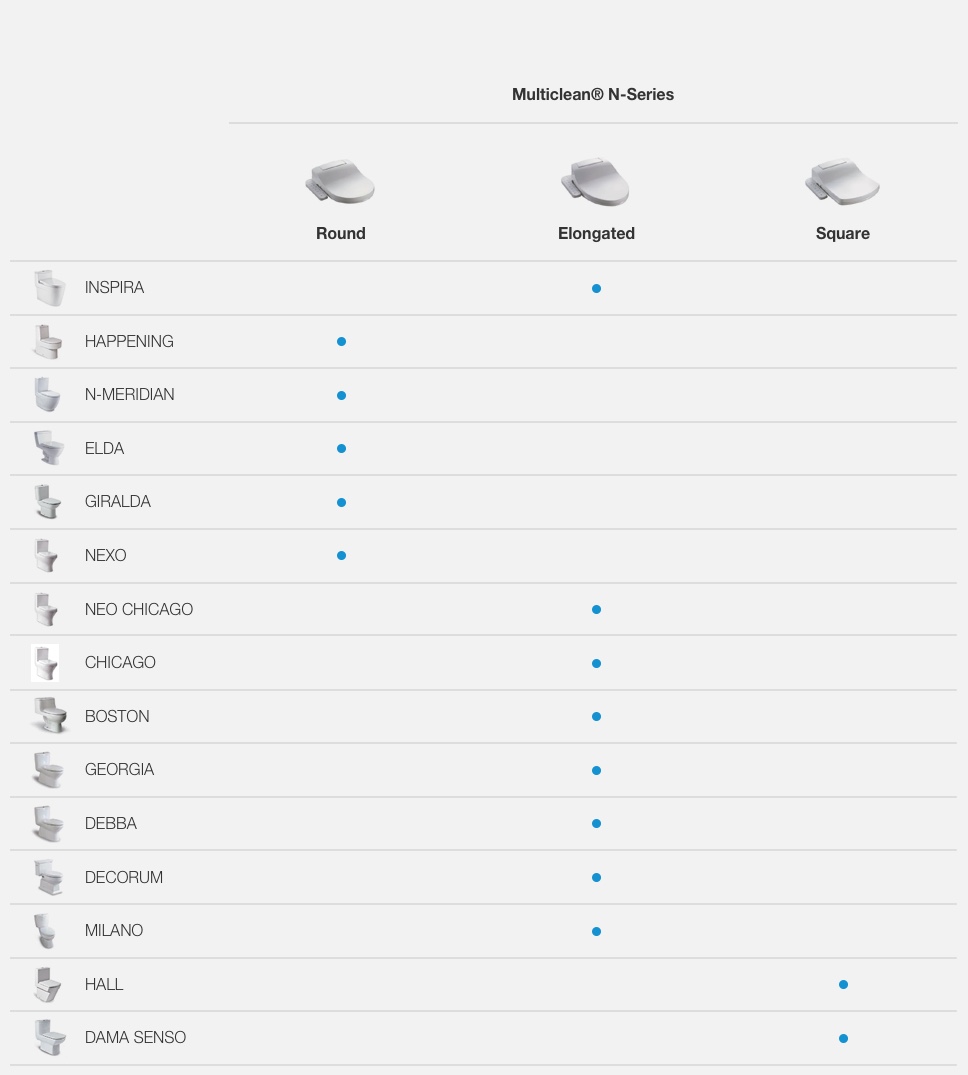Click the blue dot for HALL Square
Viewport: 968px width, 1075px height.
[x=843, y=985]
